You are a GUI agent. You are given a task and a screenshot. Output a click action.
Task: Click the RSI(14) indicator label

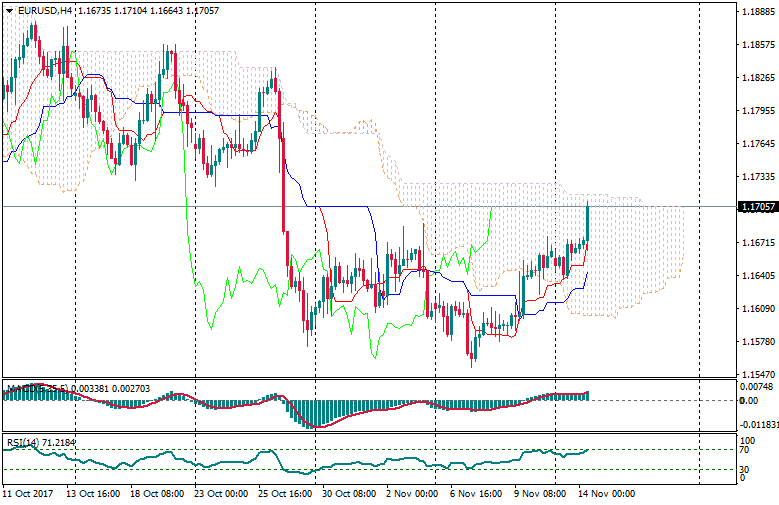[24, 442]
